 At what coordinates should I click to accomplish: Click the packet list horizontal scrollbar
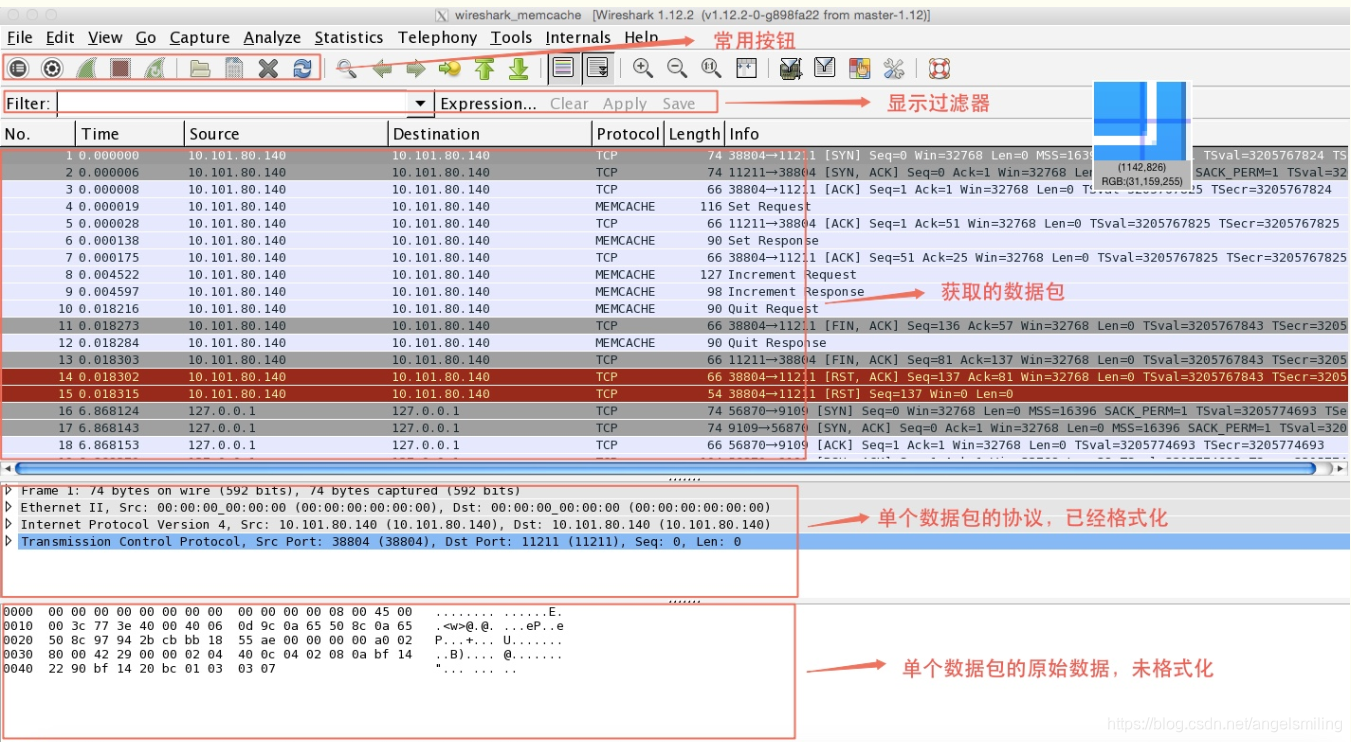coord(666,467)
